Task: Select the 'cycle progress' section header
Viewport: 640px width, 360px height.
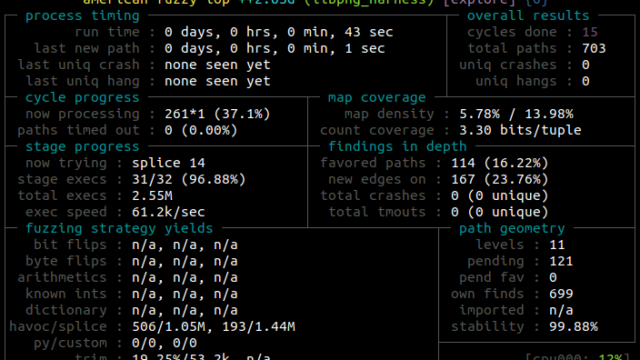Action: point(82,98)
